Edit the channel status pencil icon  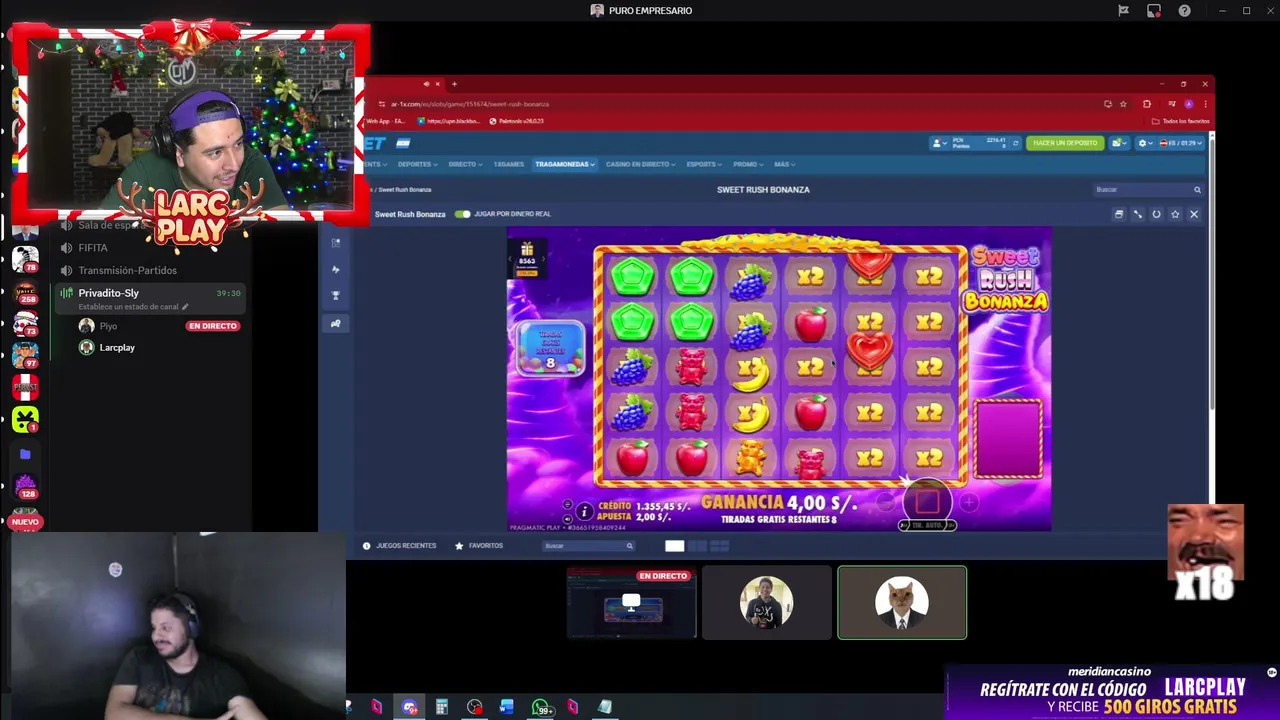(x=185, y=307)
